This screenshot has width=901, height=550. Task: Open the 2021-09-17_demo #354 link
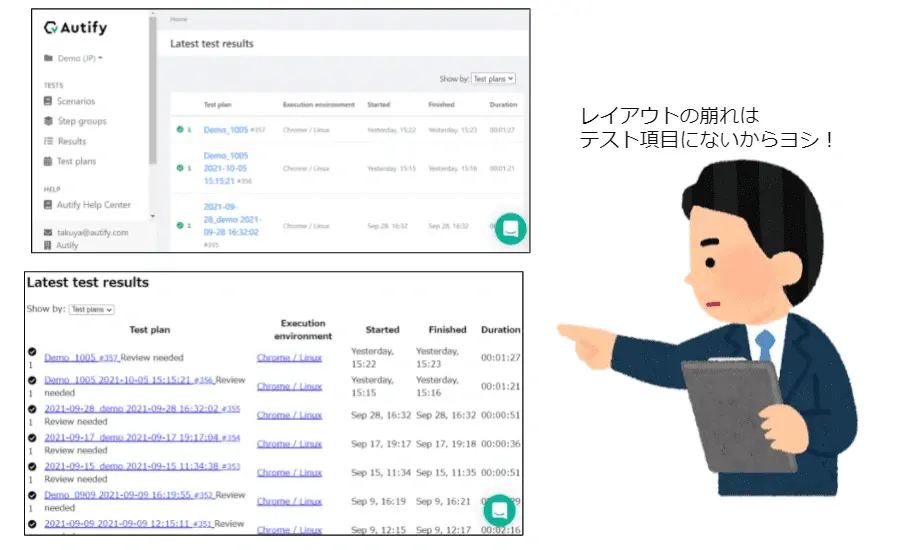pos(142,437)
